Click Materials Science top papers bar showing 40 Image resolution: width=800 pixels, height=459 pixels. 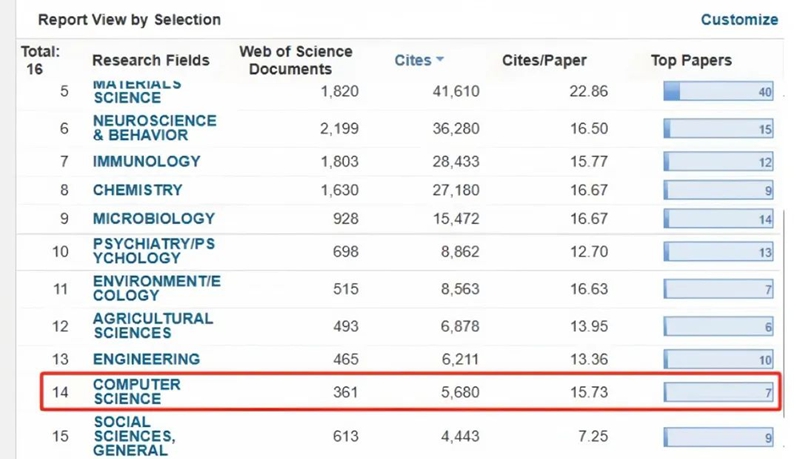[x=718, y=92]
